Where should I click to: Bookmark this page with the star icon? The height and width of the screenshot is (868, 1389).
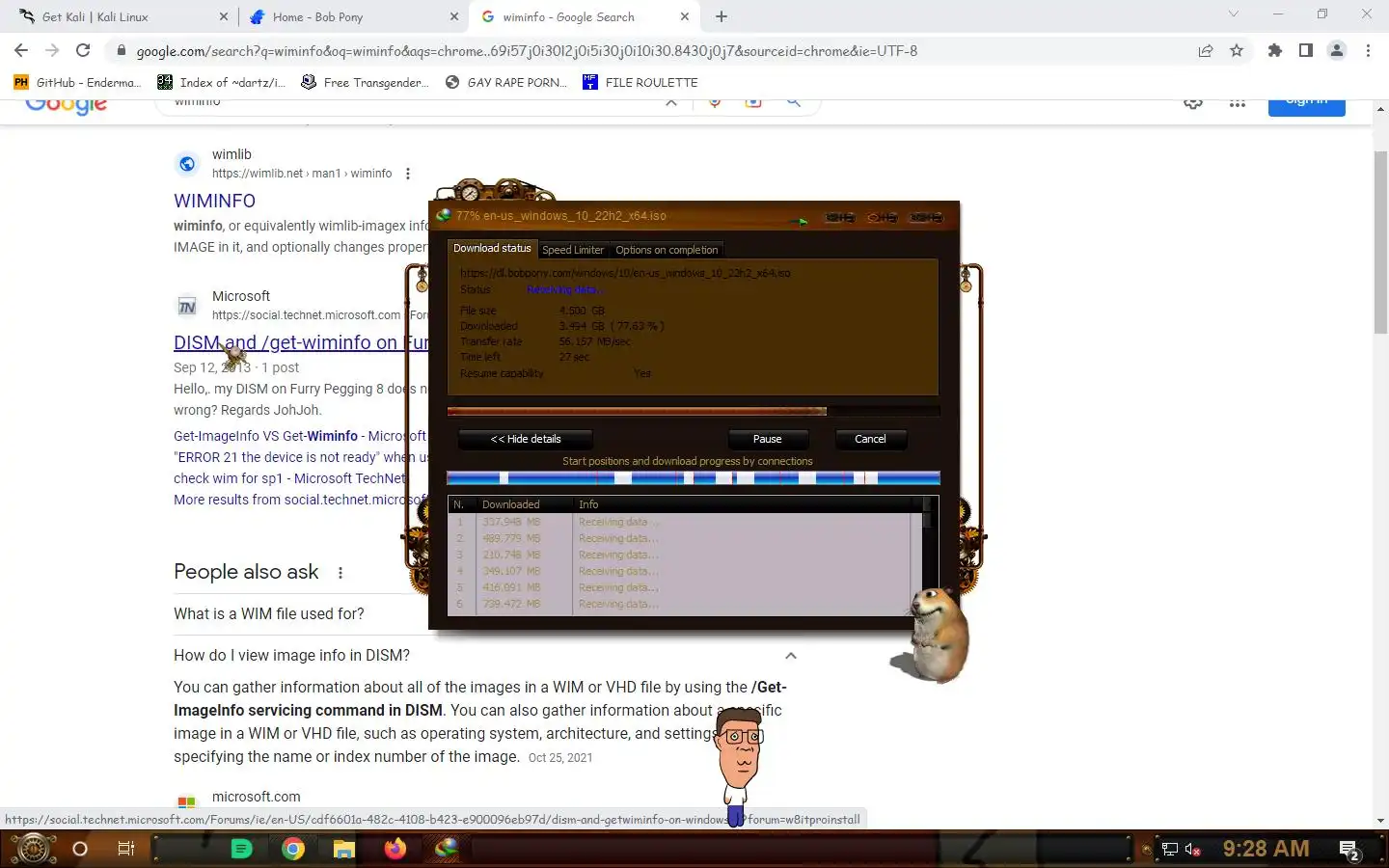click(x=1237, y=50)
